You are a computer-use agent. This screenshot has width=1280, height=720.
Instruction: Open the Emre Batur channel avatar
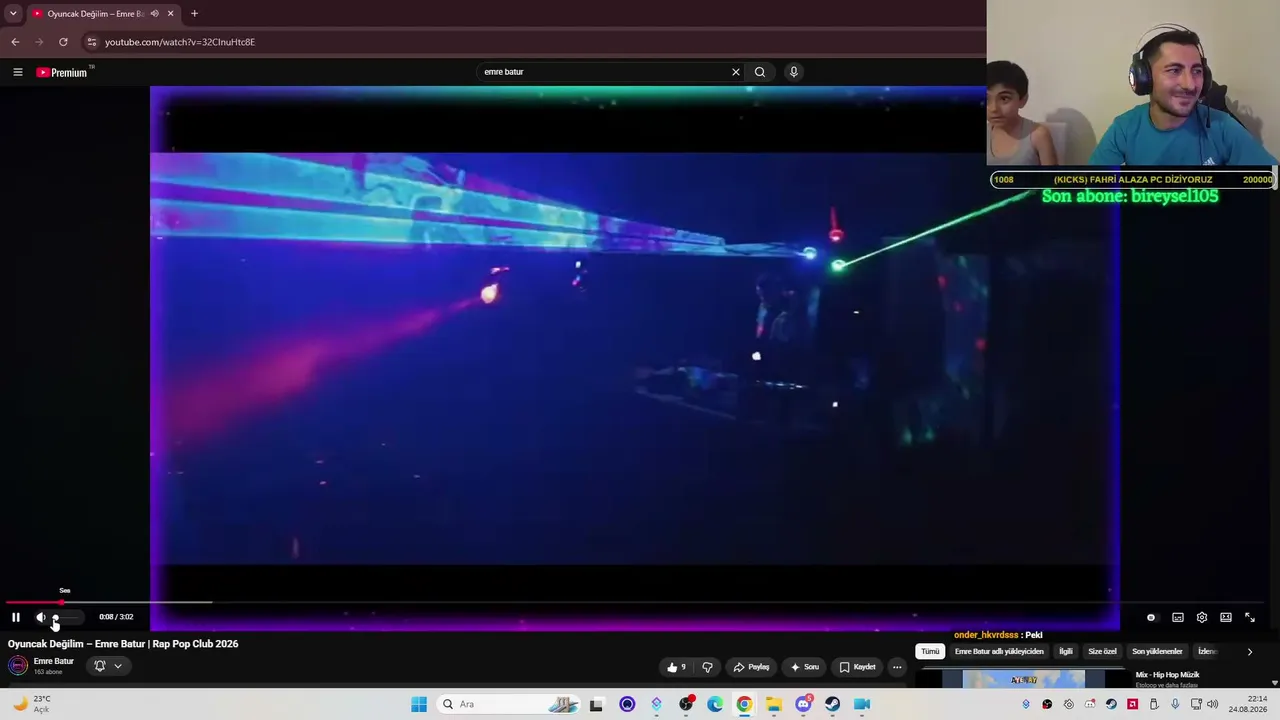coord(18,666)
